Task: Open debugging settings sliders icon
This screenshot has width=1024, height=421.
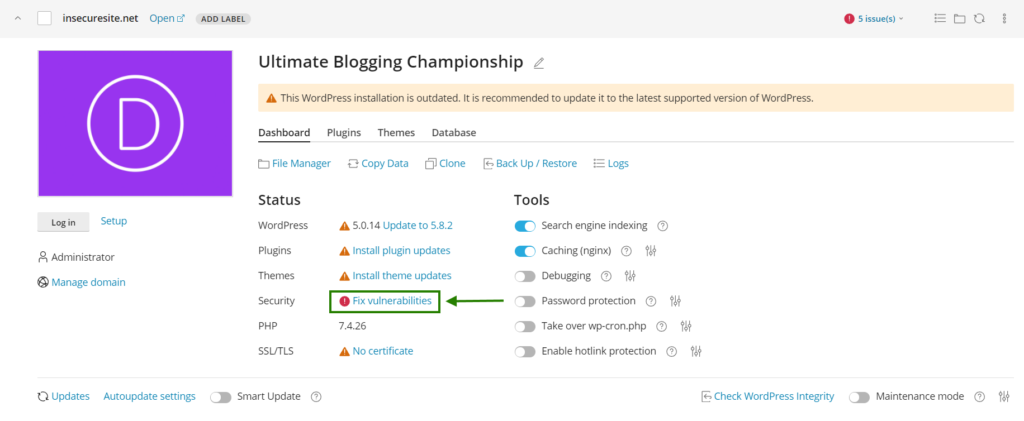Action: (x=630, y=276)
